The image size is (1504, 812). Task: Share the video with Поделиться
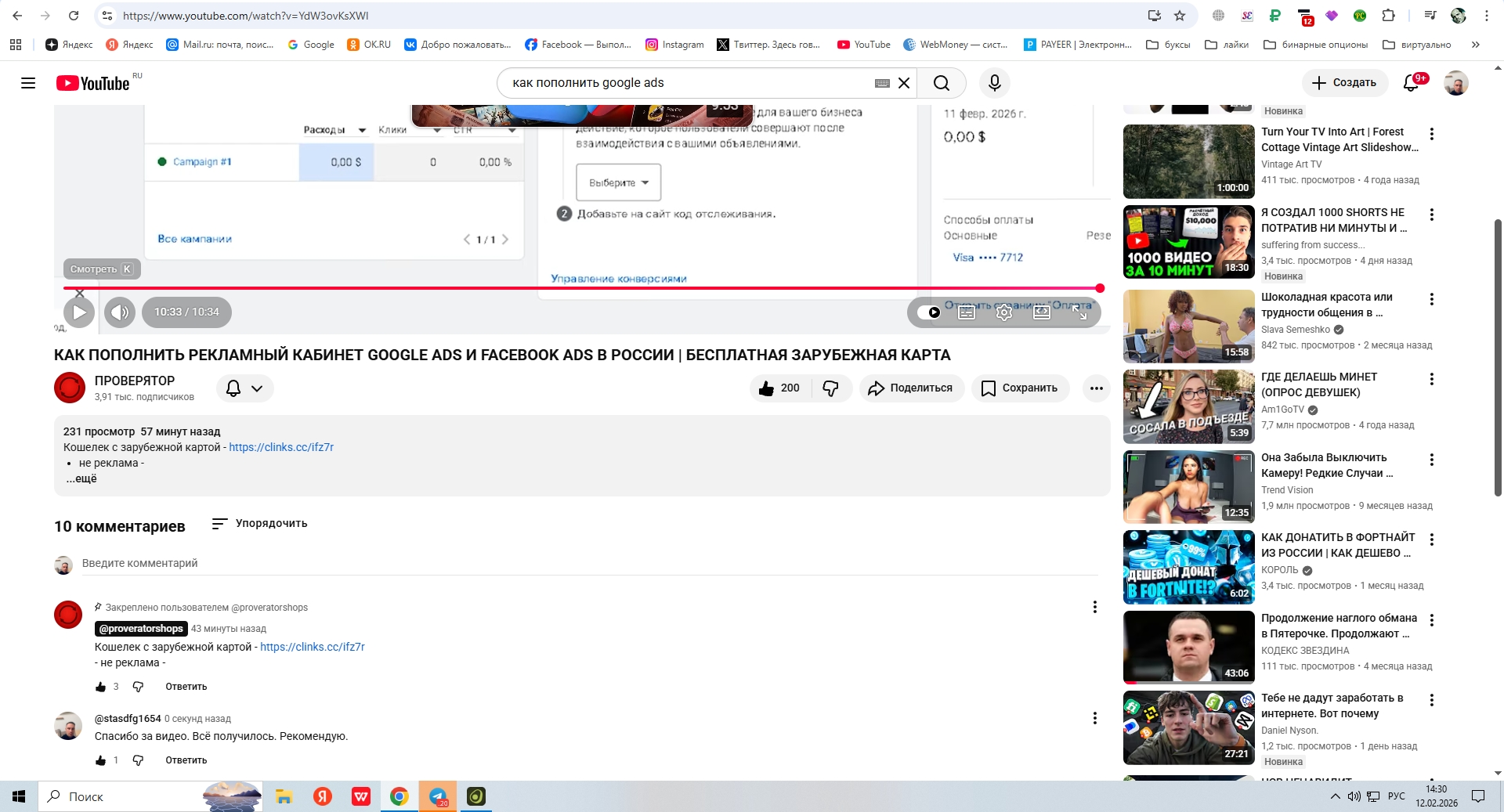pyautogui.click(x=912, y=388)
